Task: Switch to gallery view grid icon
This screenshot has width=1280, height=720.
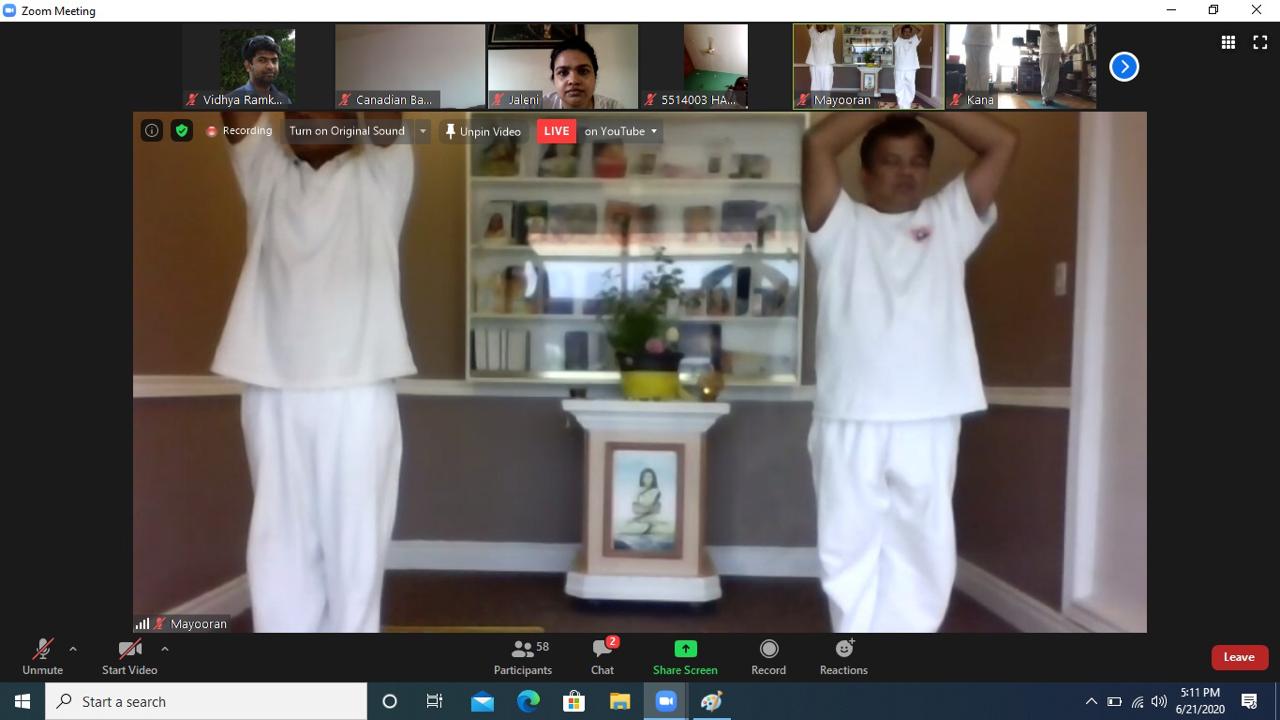Action: coord(1228,42)
